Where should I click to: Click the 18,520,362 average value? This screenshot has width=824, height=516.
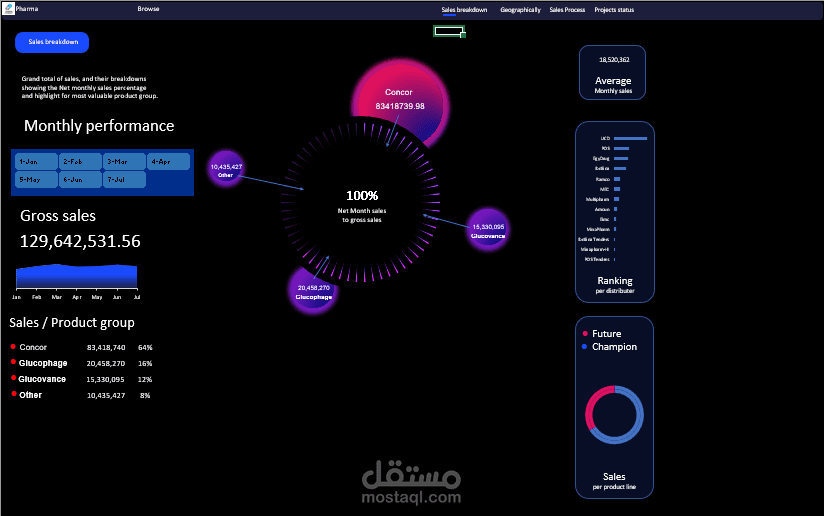coord(614,60)
